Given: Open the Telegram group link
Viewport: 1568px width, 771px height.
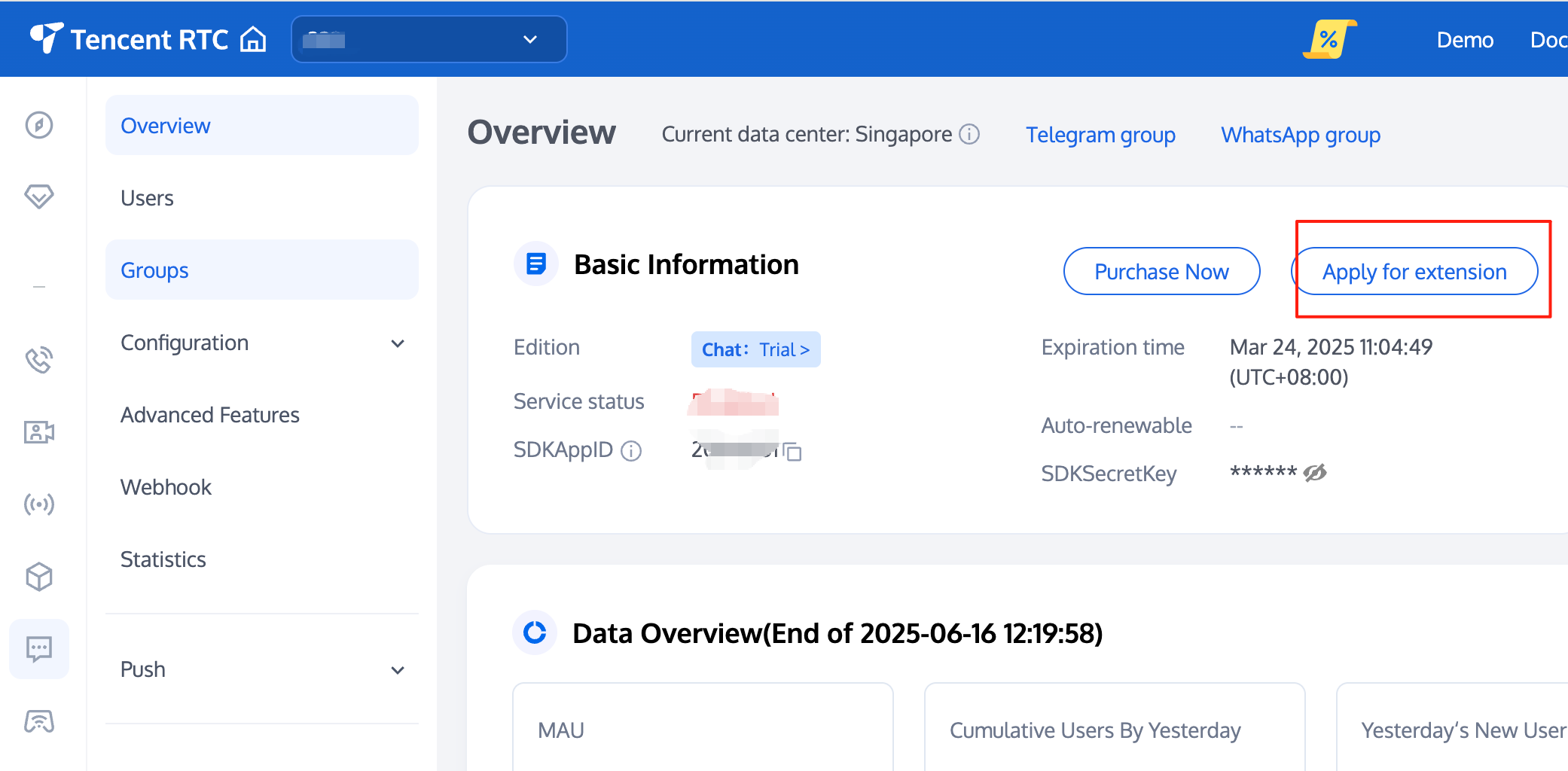Looking at the screenshot, I should click(x=1100, y=135).
